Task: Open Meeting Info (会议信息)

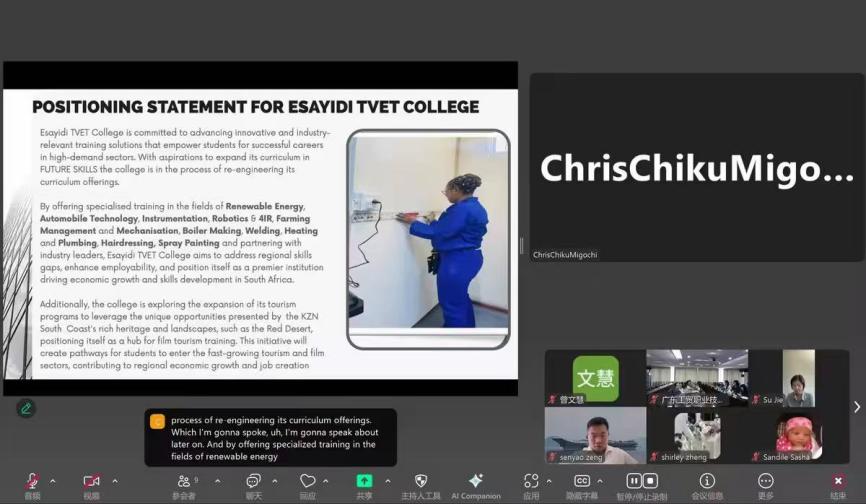Action: point(707,482)
